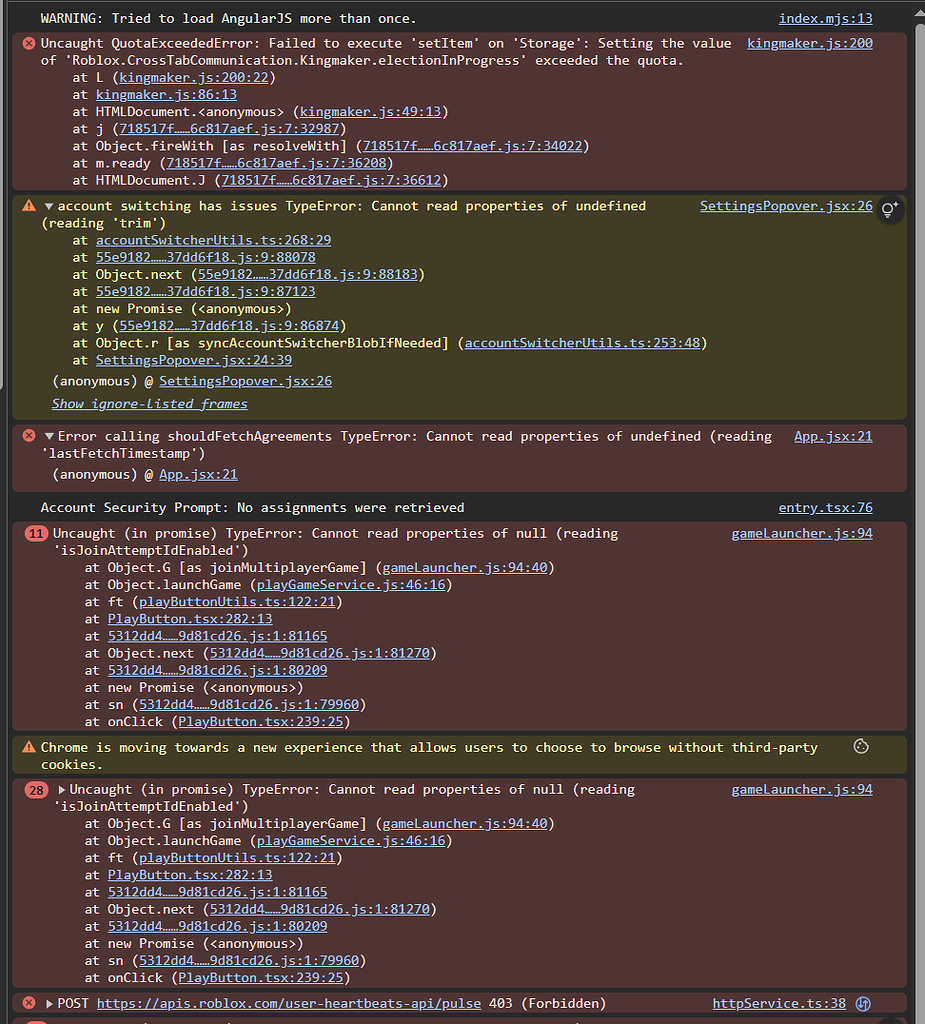Viewport: 925px width, 1024px height.
Task: Click the AI insight lightbulb icon
Action: tap(889, 209)
